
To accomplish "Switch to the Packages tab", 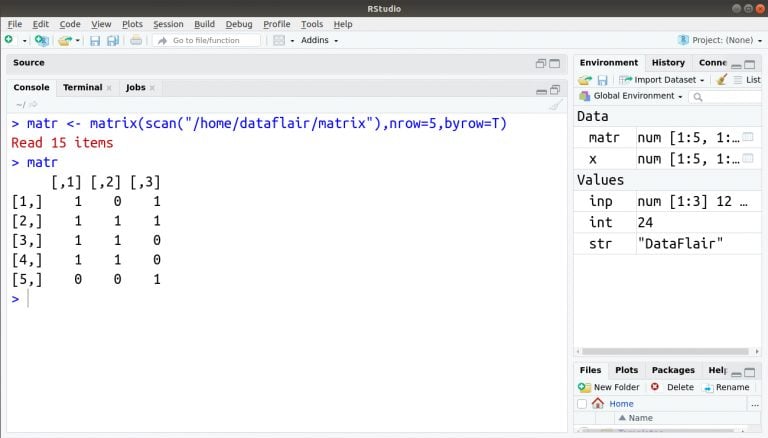I will pyautogui.click(x=673, y=370).
